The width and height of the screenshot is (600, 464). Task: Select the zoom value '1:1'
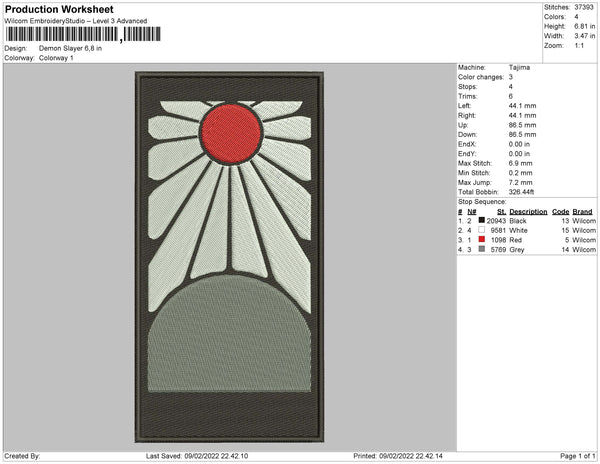579,46
